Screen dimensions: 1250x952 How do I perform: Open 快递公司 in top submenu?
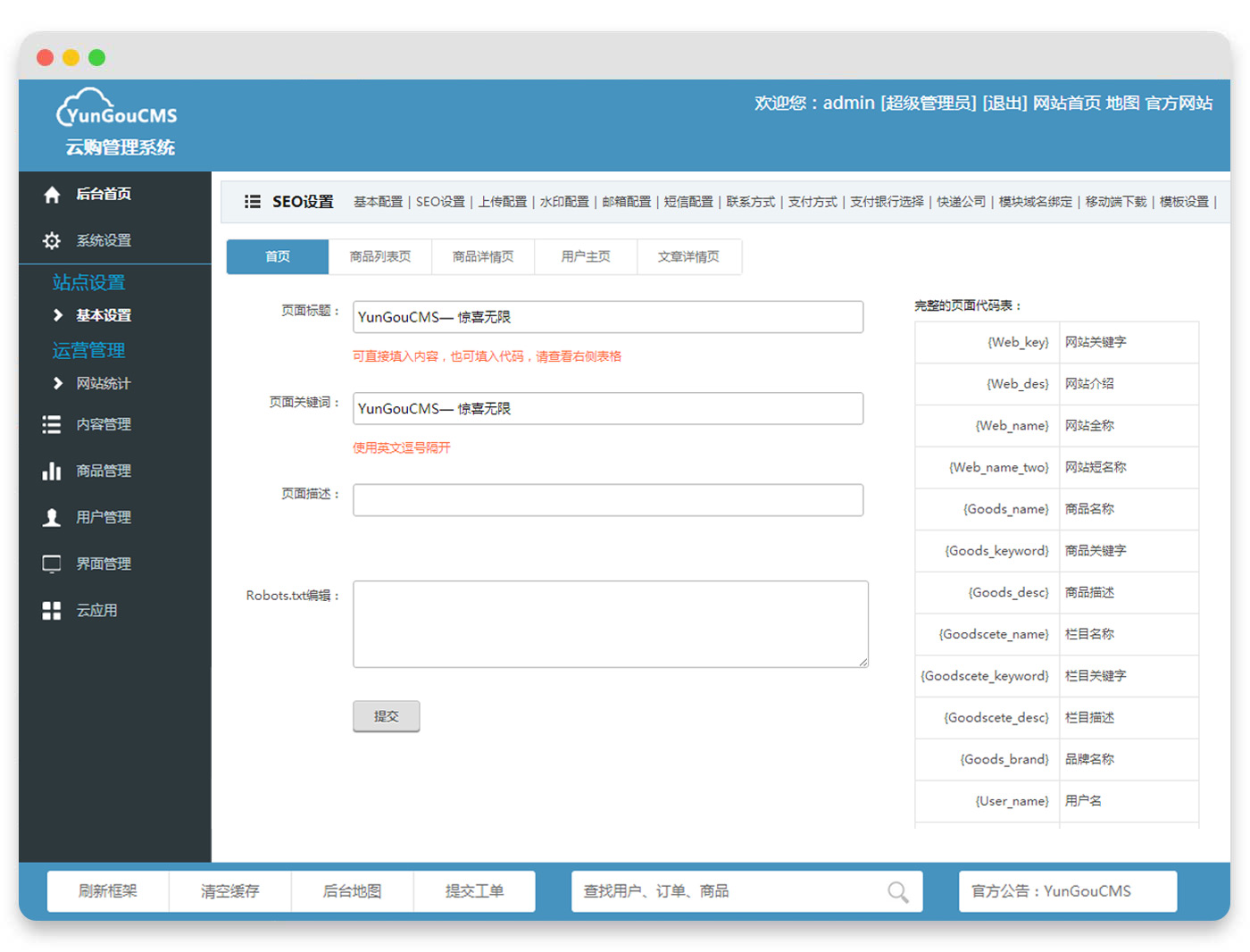coord(962,202)
